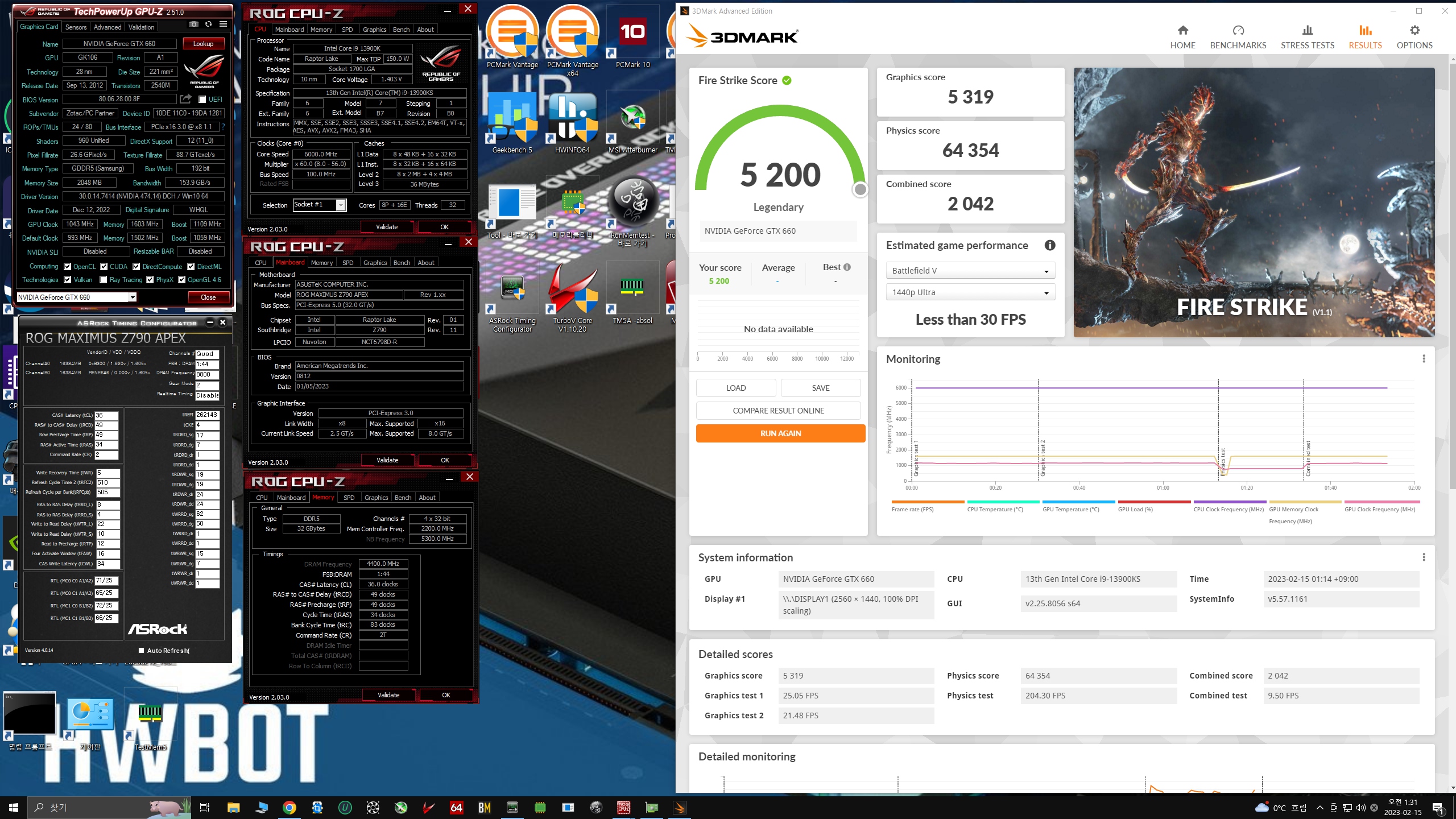
Task: Click the Lookup button in GPU-Z
Action: pos(203,44)
